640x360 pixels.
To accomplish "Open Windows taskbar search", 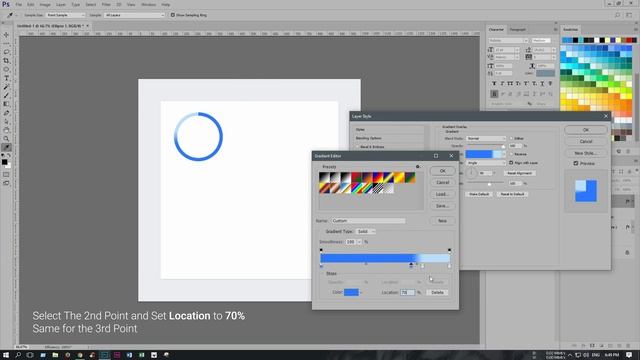I will [18, 355].
